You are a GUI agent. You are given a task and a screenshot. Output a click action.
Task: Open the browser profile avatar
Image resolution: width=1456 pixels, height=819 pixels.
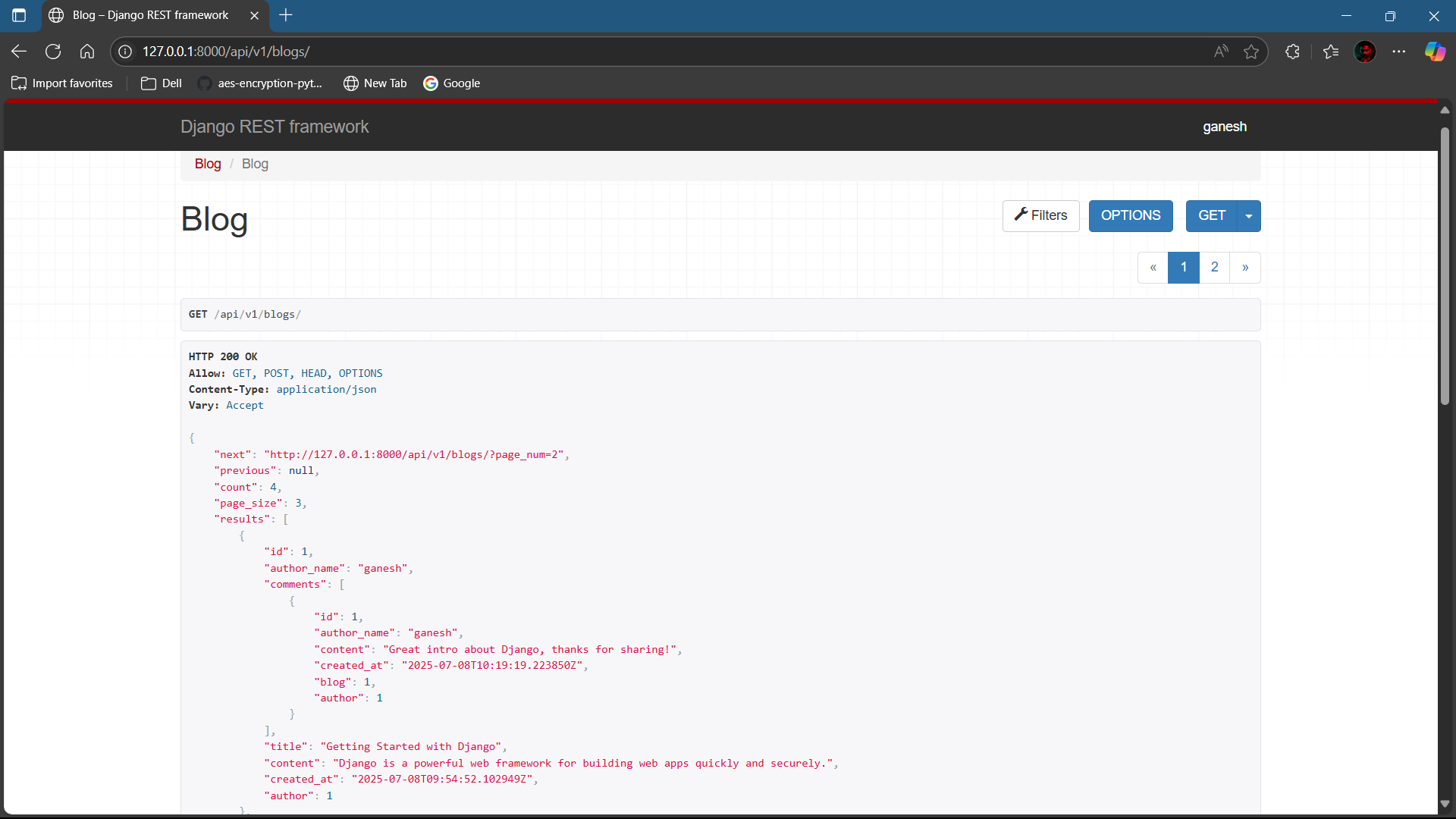coord(1365,52)
